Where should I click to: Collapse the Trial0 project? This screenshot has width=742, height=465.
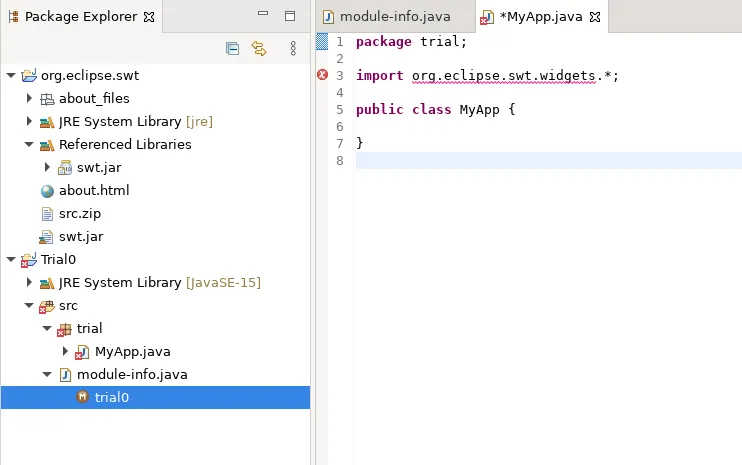tap(11, 259)
